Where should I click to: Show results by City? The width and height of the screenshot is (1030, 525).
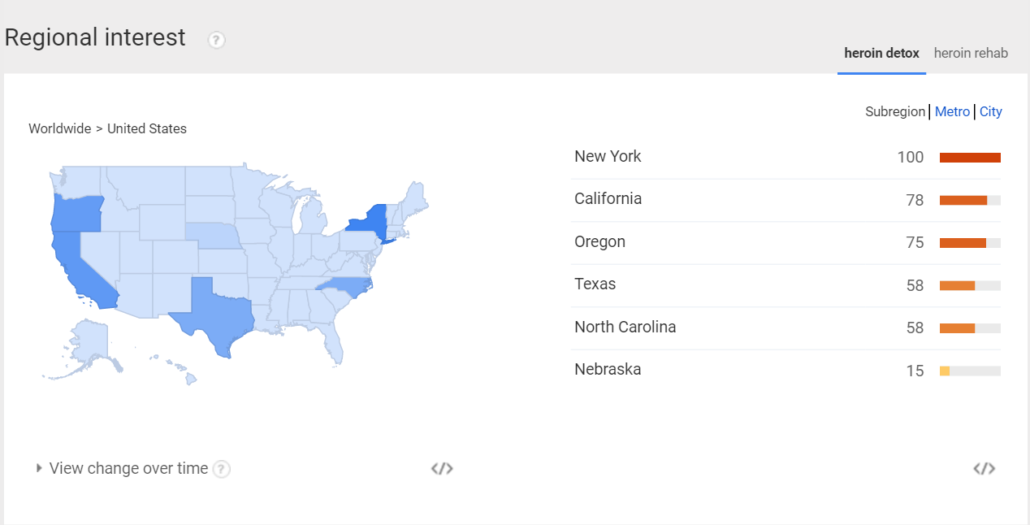coord(991,112)
